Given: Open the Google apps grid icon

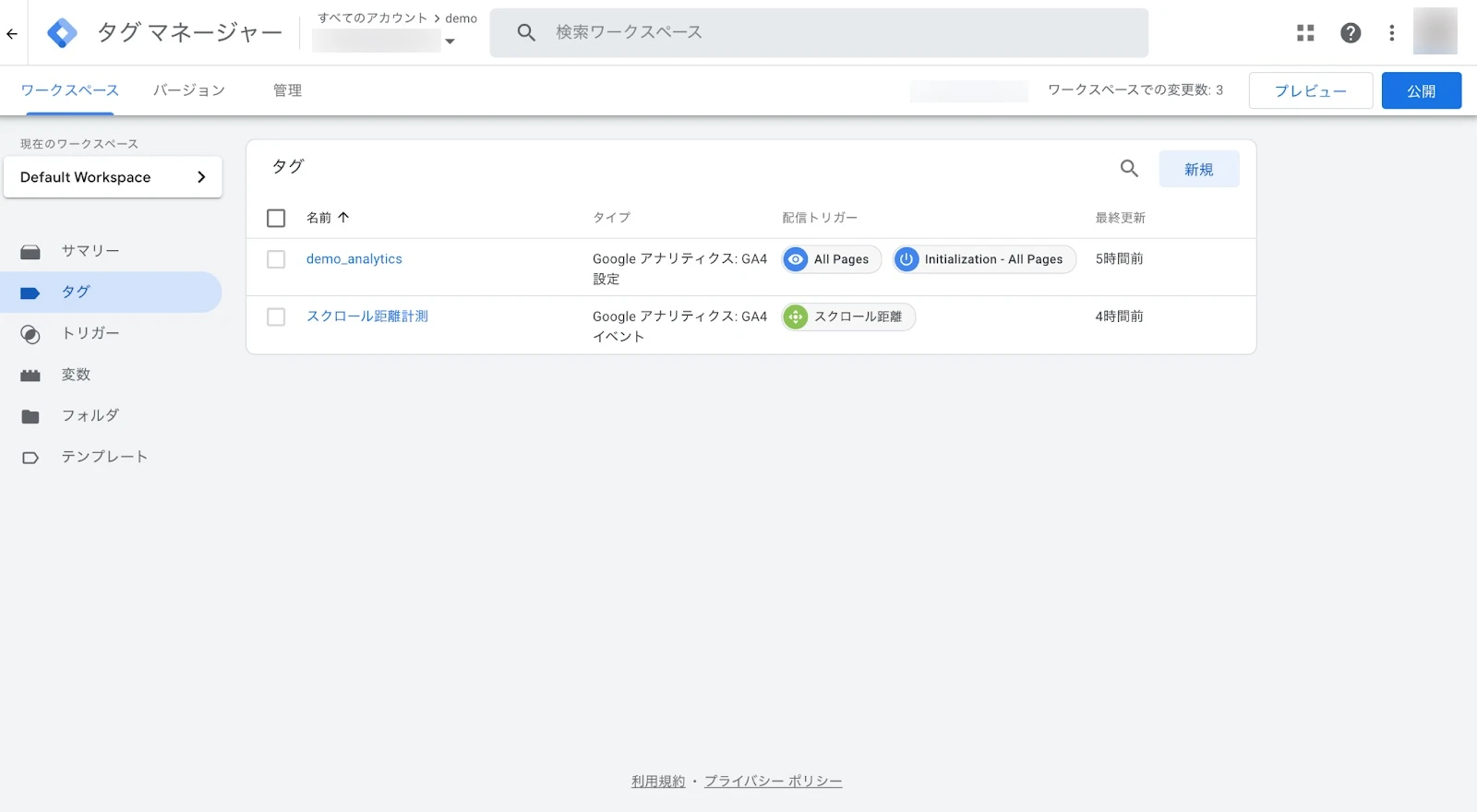Looking at the screenshot, I should [x=1305, y=33].
